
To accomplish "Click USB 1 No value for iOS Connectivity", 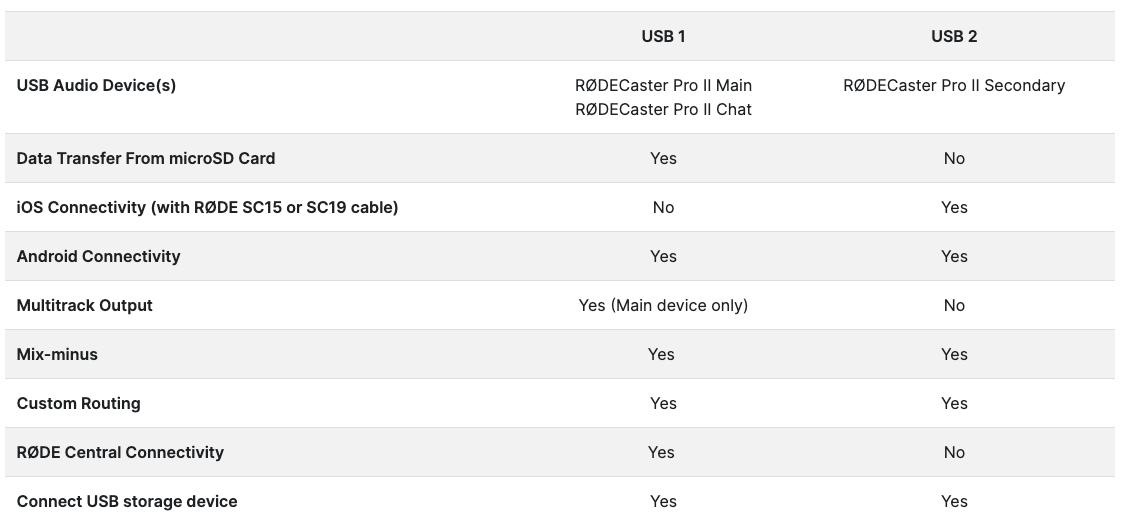I will [663, 207].
